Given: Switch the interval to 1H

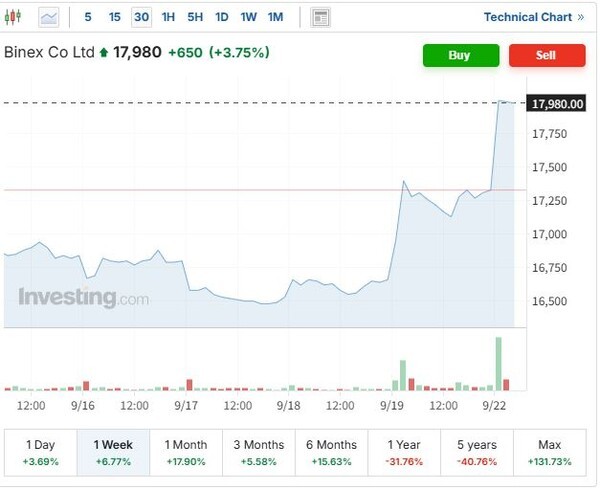Looking at the screenshot, I should click(168, 17).
